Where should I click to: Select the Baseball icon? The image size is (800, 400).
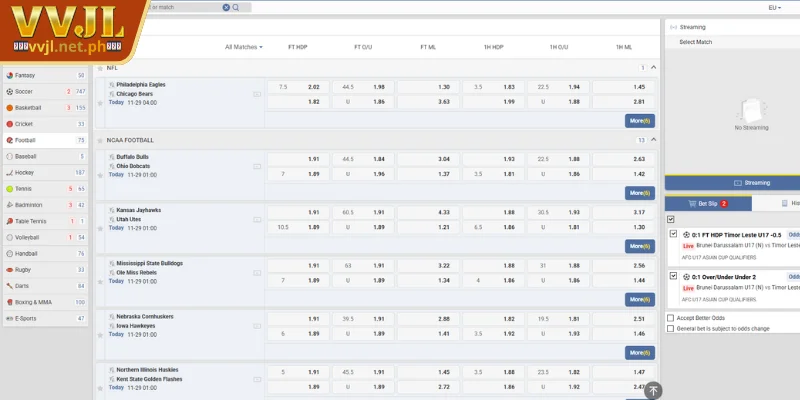9,157
